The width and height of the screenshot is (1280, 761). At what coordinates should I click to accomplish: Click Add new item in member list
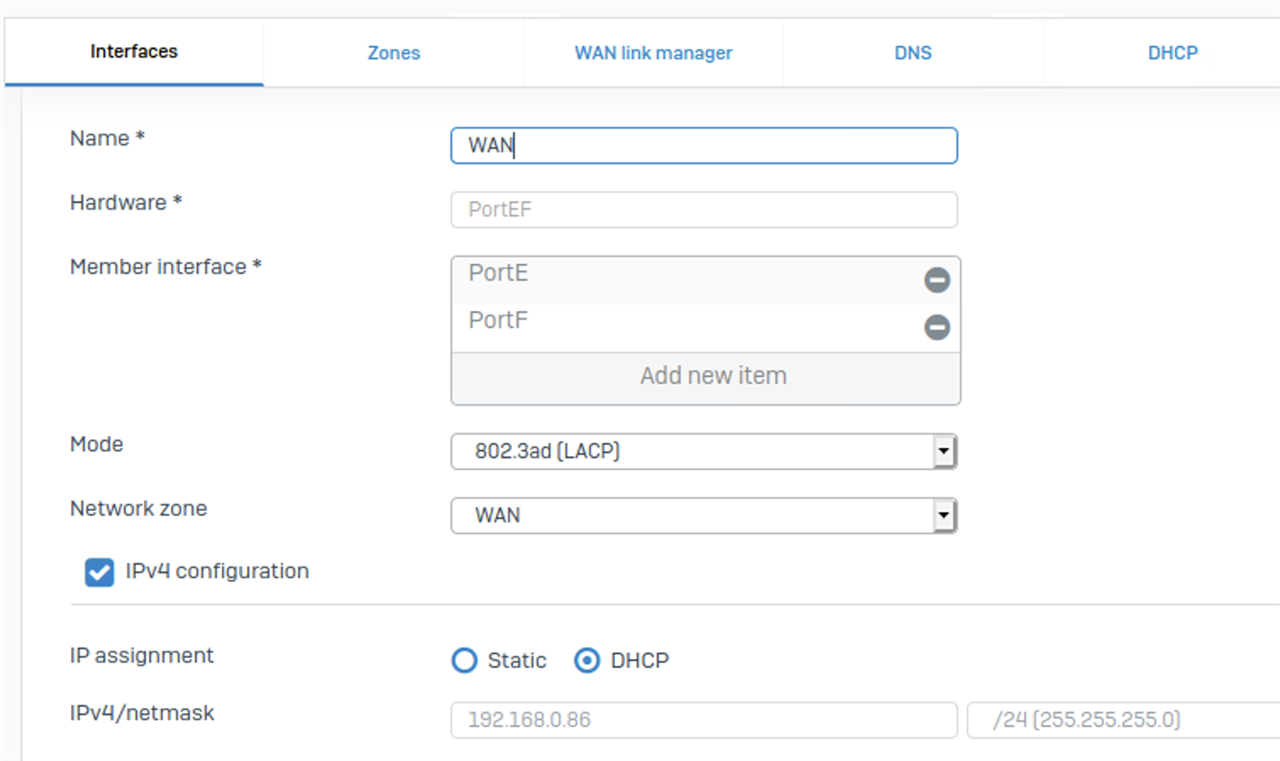pos(712,376)
